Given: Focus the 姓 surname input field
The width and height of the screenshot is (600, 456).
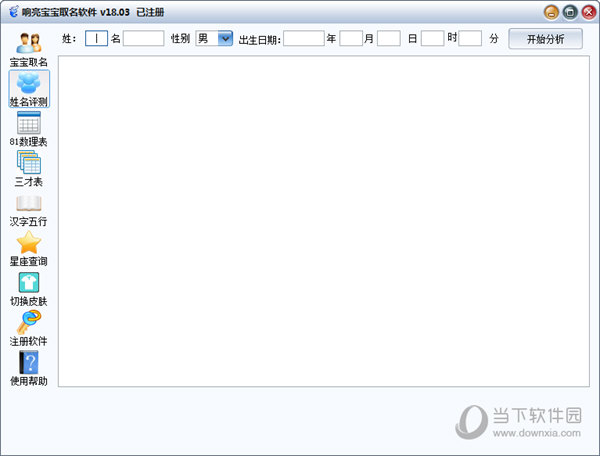Looking at the screenshot, I should [x=96, y=39].
